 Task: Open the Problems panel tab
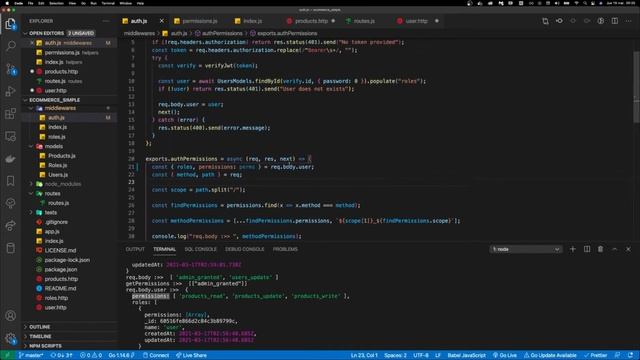pyautogui.click(x=285, y=249)
